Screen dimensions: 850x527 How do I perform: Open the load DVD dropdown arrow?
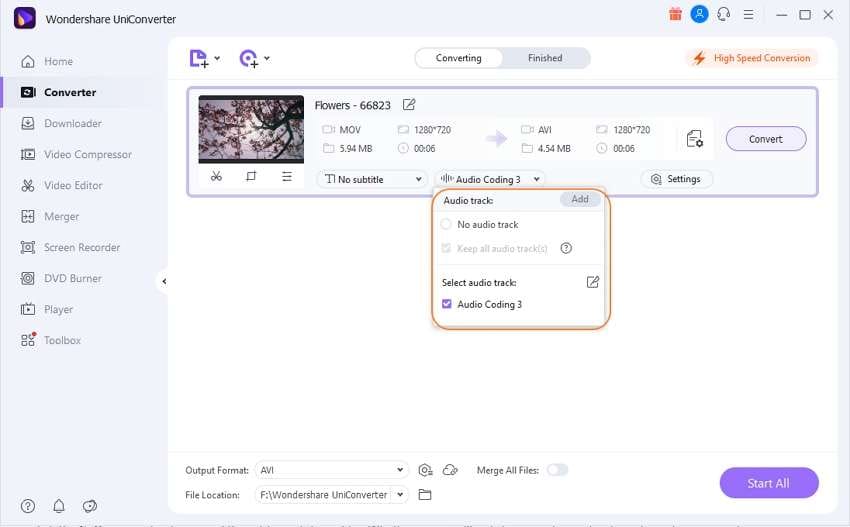click(x=267, y=58)
